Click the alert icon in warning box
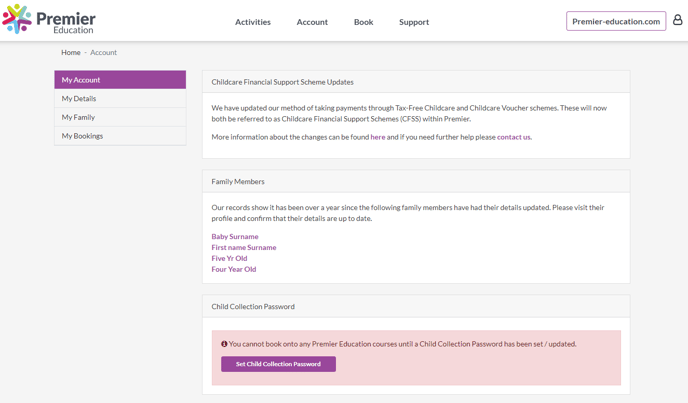 pyautogui.click(x=224, y=344)
